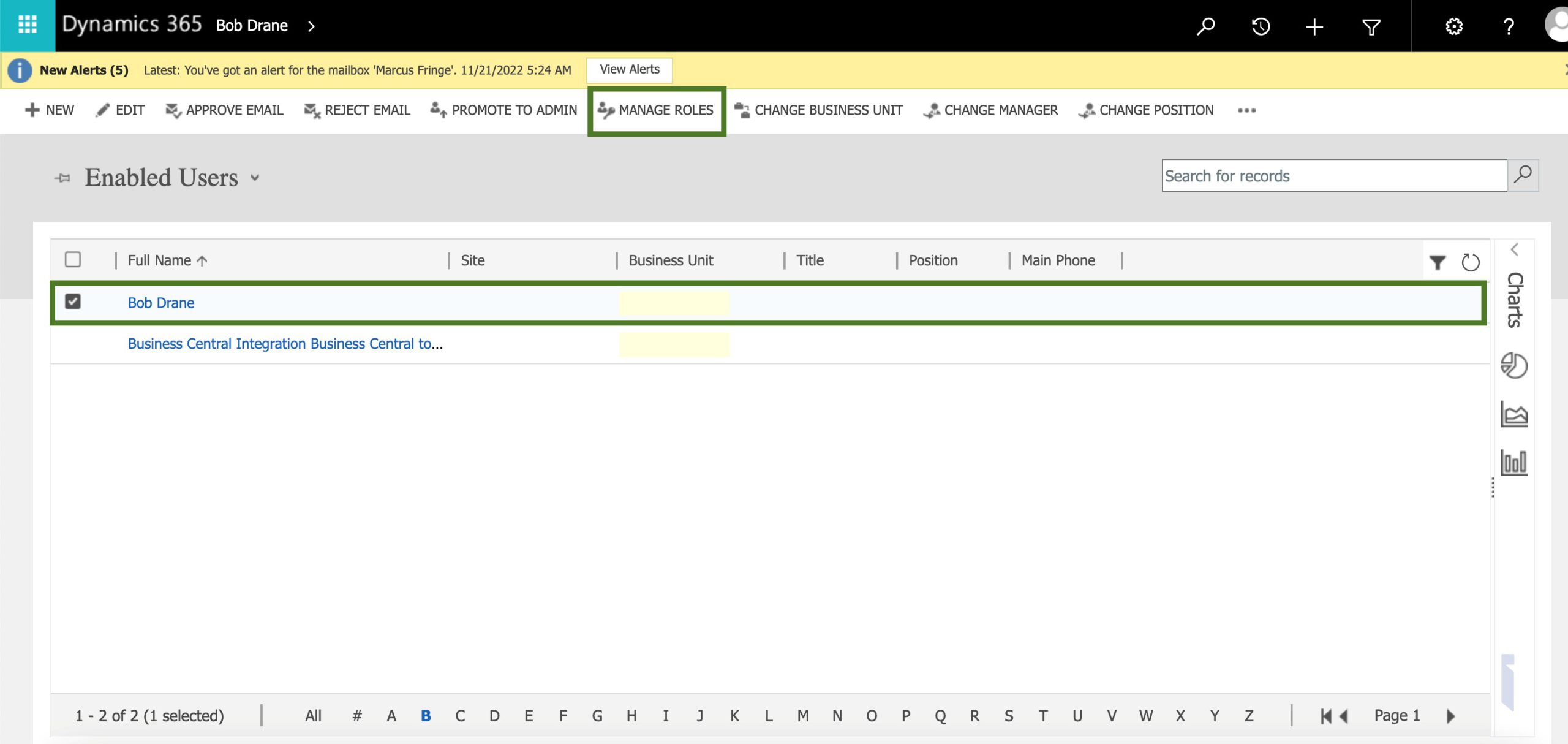Uncheck the Bob Drane row checkbox
1568x744 pixels.
point(73,302)
